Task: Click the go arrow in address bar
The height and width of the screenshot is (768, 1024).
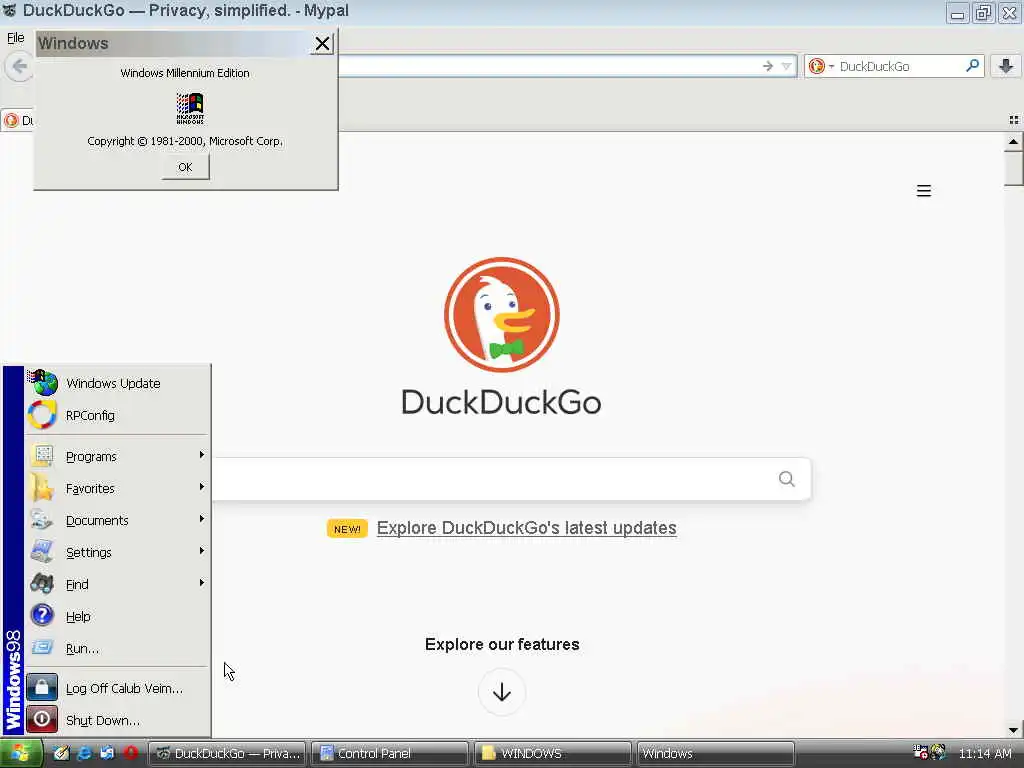Action: pyautogui.click(x=768, y=66)
